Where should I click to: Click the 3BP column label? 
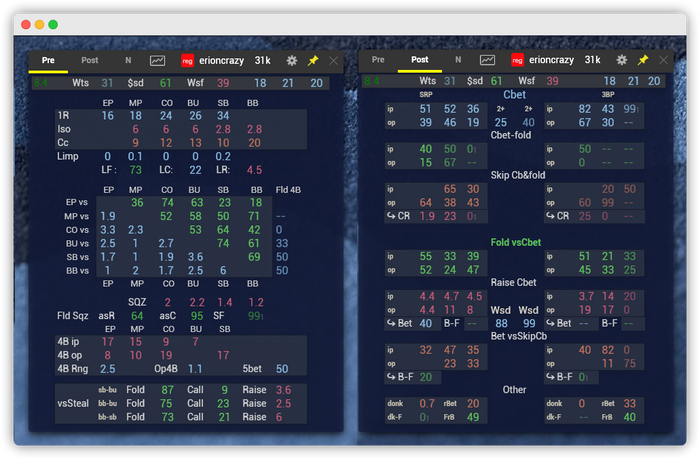[608, 95]
